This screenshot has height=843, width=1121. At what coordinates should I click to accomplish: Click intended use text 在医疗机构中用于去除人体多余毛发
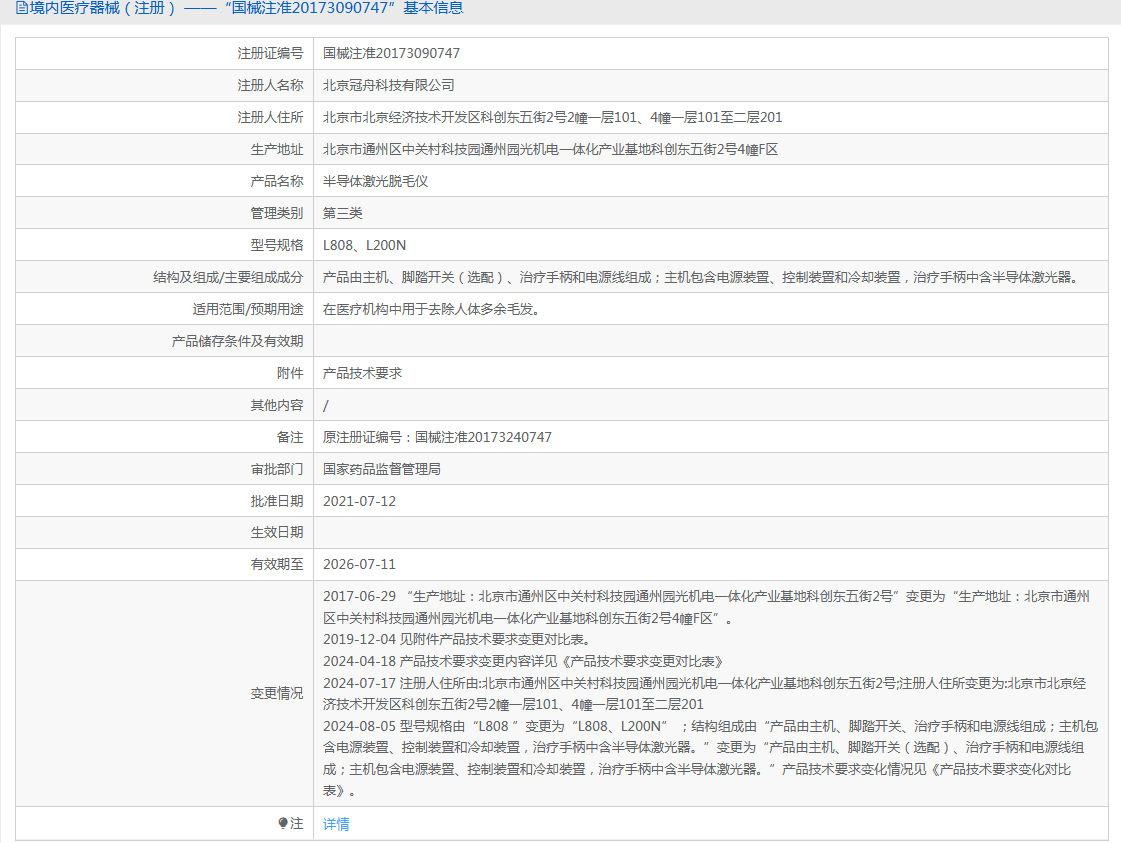pos(431,310)
